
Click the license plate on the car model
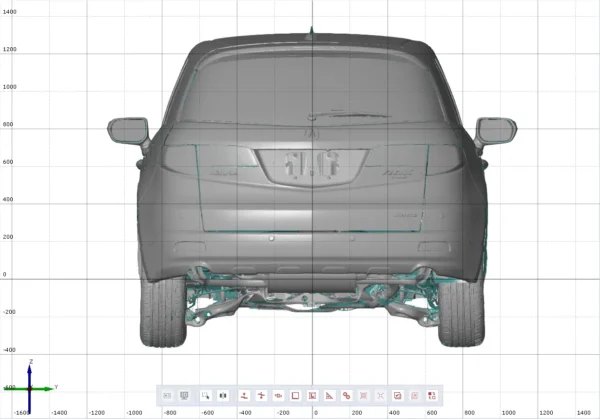point(312,167)
